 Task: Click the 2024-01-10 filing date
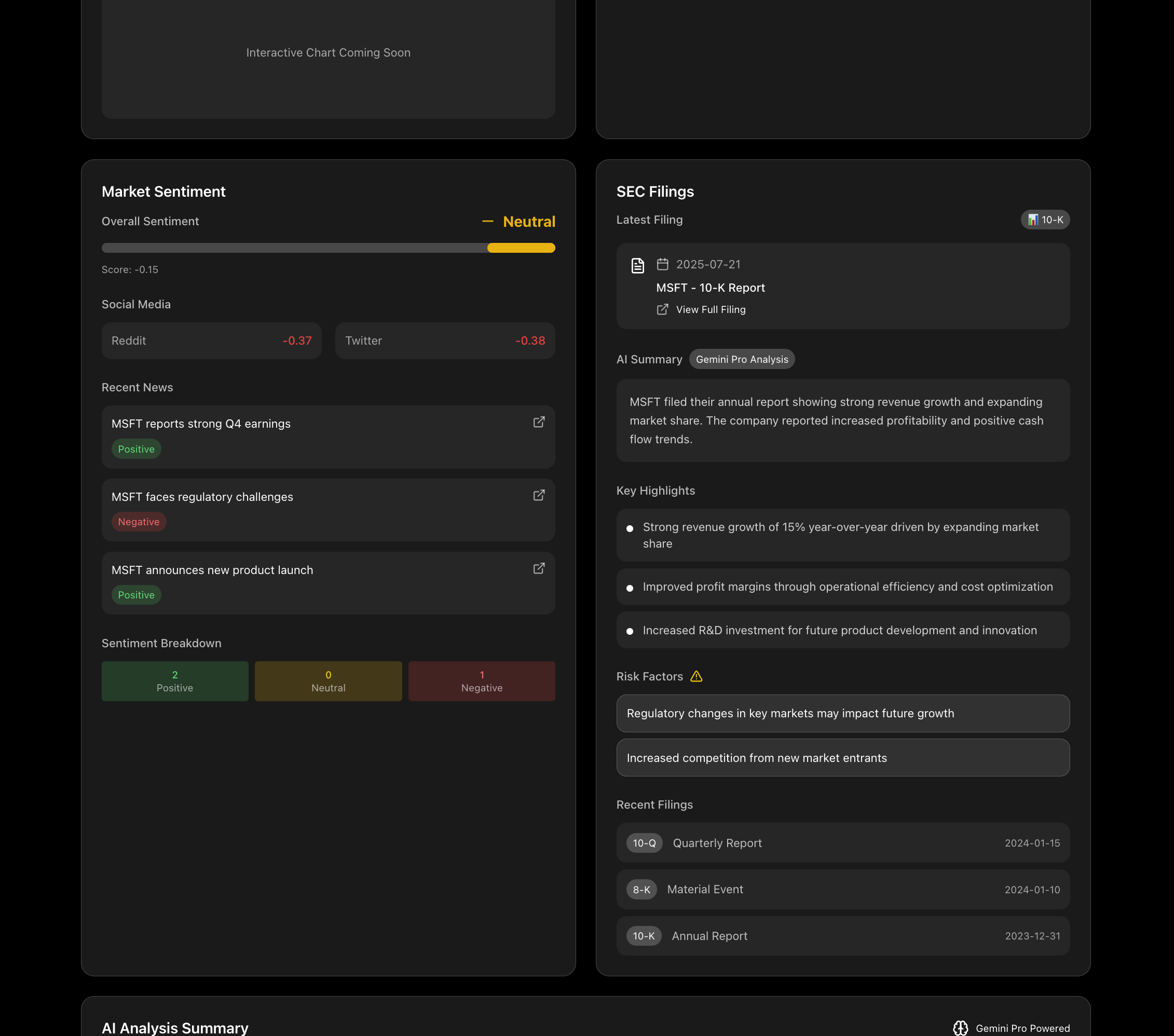click(x=1032, y=890)
